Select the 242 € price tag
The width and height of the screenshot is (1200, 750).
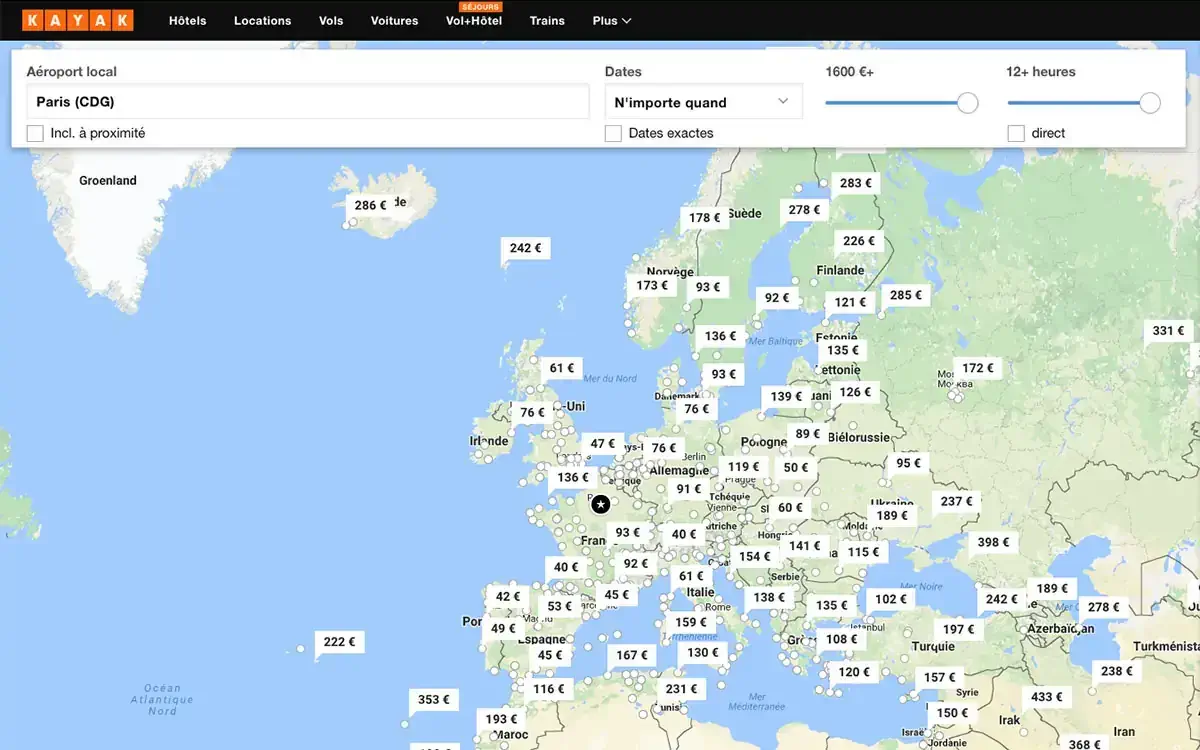coord(526,248)
